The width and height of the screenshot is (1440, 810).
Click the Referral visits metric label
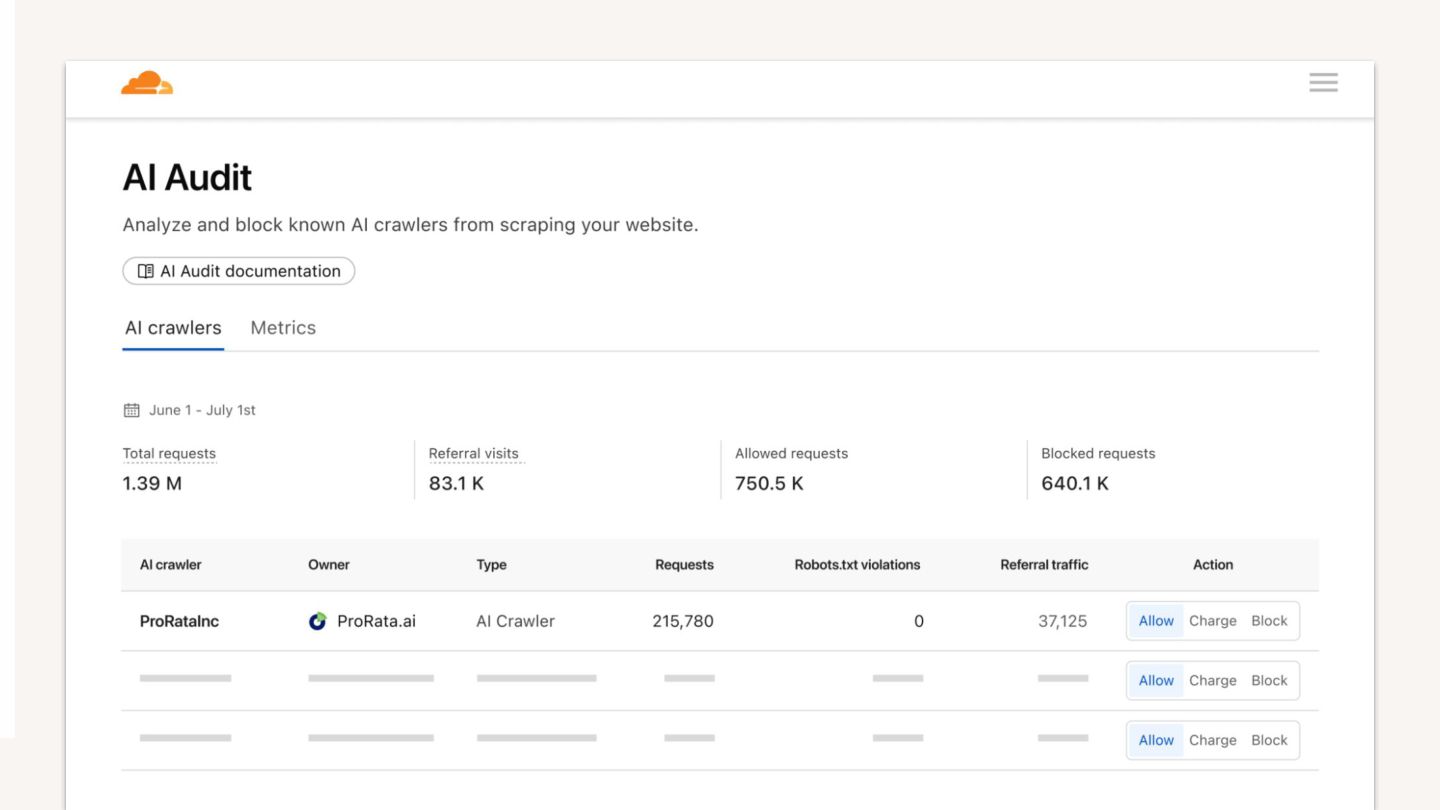click(x=474, y=454)
